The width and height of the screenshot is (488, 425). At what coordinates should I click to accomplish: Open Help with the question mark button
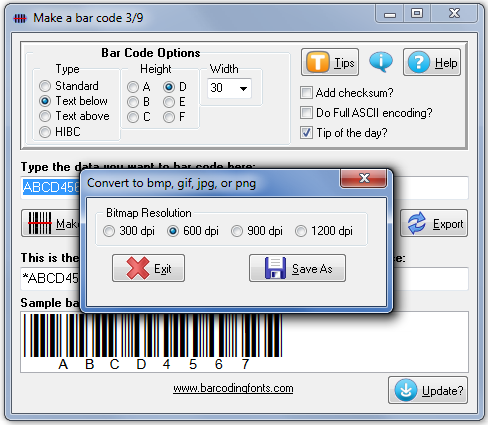click(432, 62)
